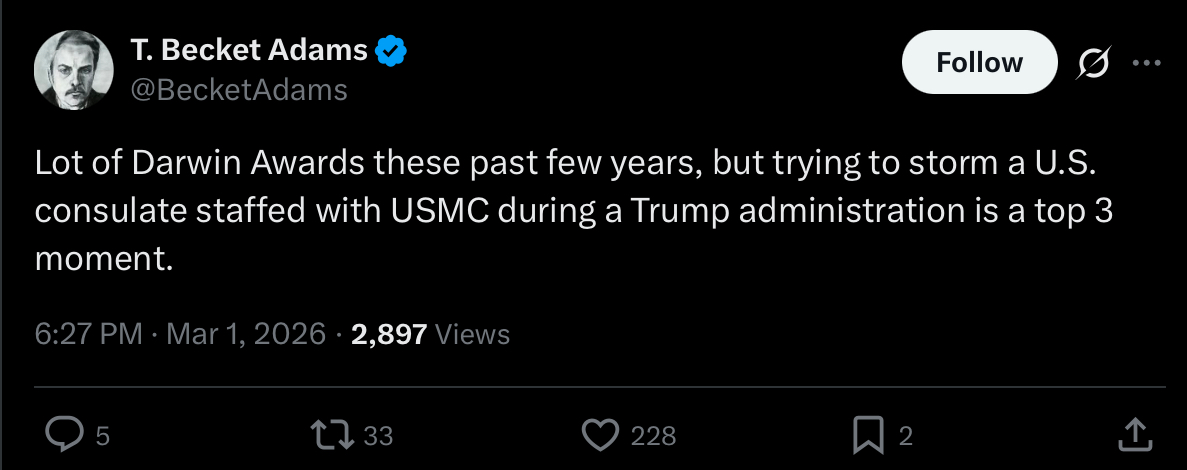This screenshot has height=470, width=1187.
Task: Click the bookmark count 2
Action: 905,436
